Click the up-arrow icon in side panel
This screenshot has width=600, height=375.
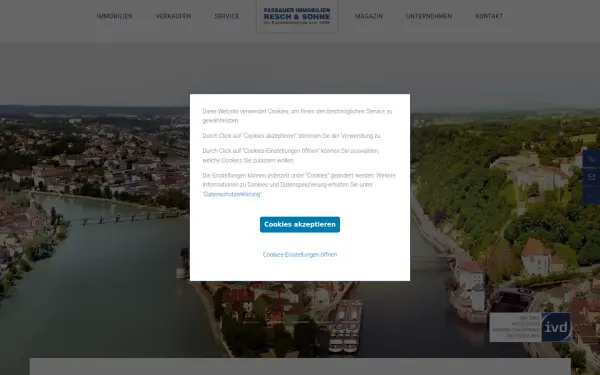pos(591,195)
